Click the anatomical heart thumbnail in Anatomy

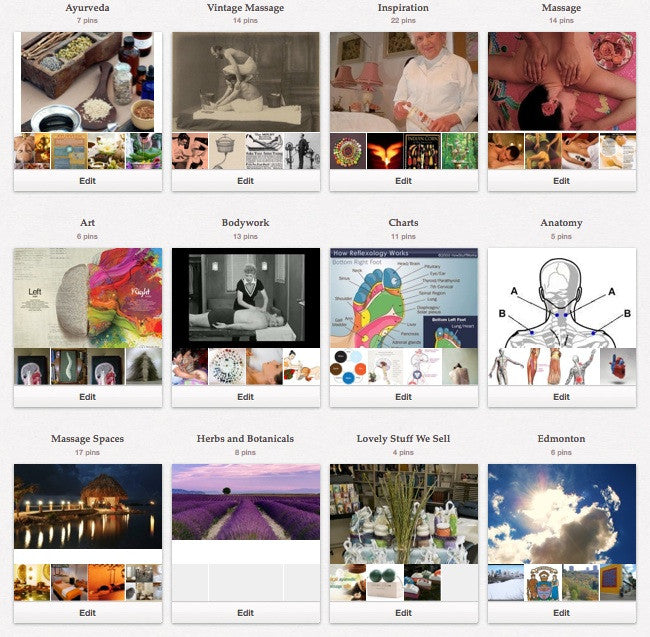[618, 366]
